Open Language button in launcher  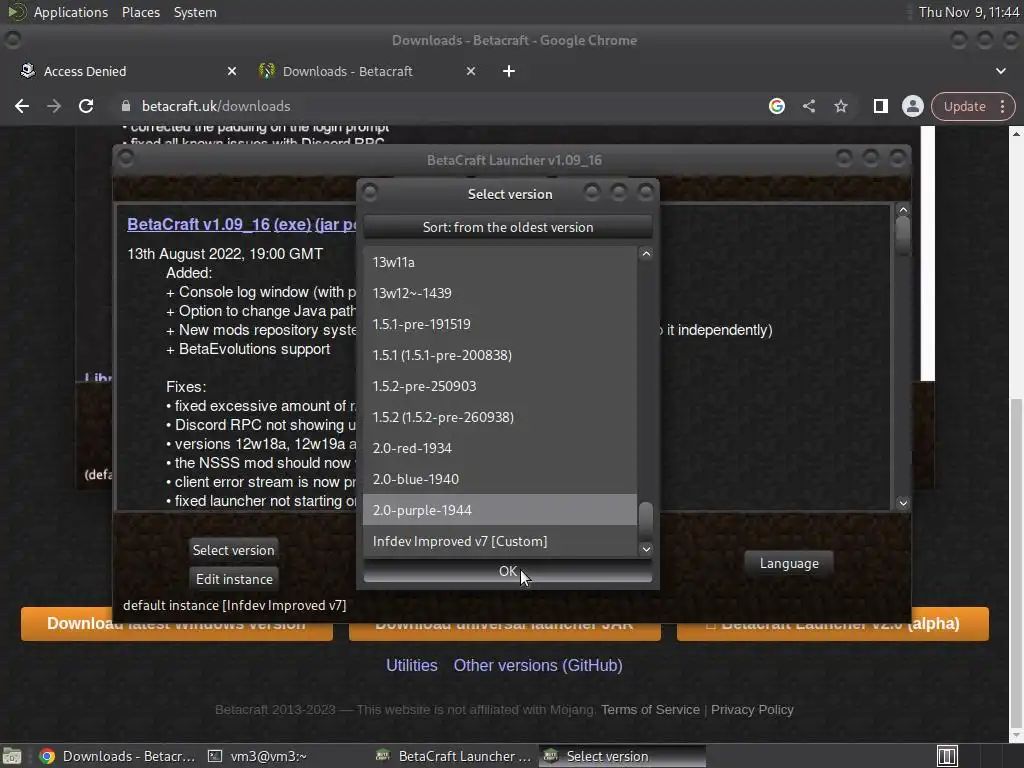tap(789, 563)
